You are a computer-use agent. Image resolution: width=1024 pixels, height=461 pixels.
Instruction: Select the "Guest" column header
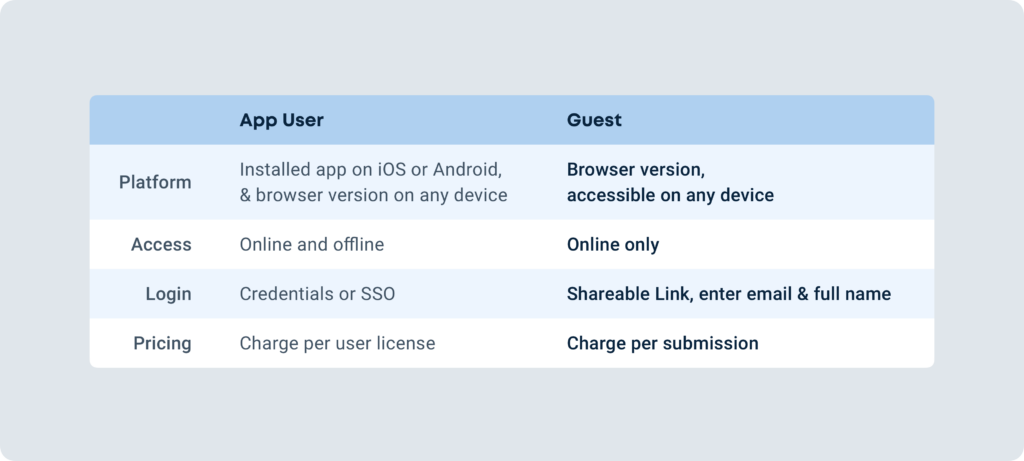(x=594, y=120)
